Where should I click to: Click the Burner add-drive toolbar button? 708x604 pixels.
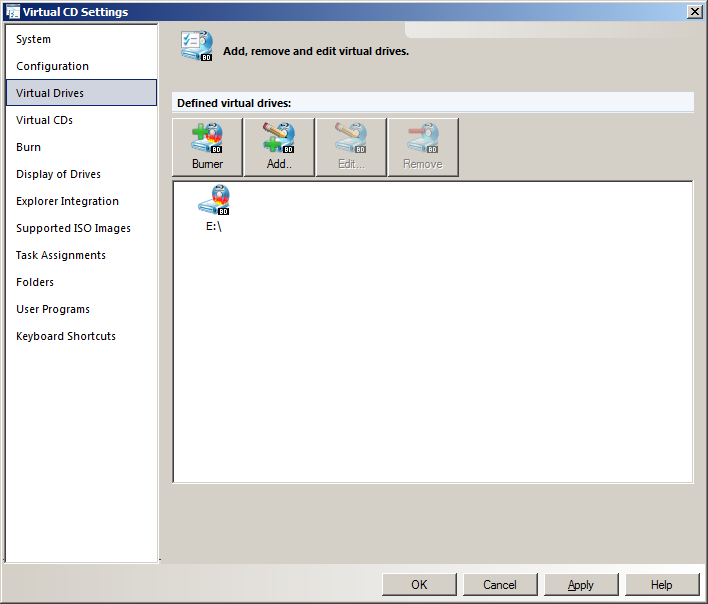click(x=207, y=147)
